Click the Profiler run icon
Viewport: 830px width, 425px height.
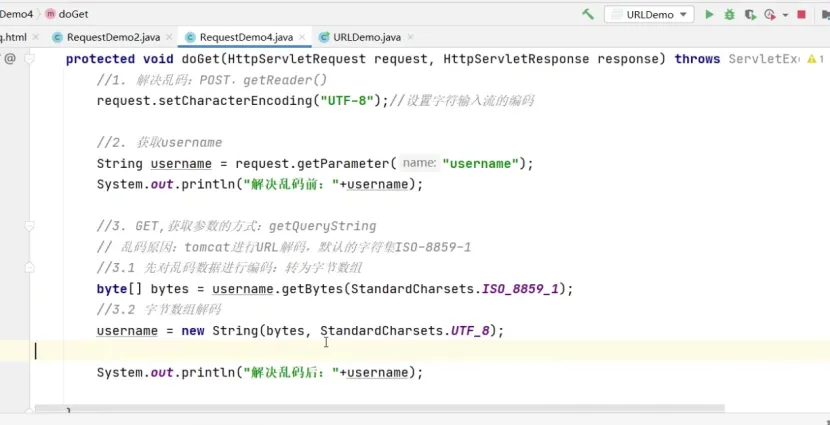(x=770, y=14)
